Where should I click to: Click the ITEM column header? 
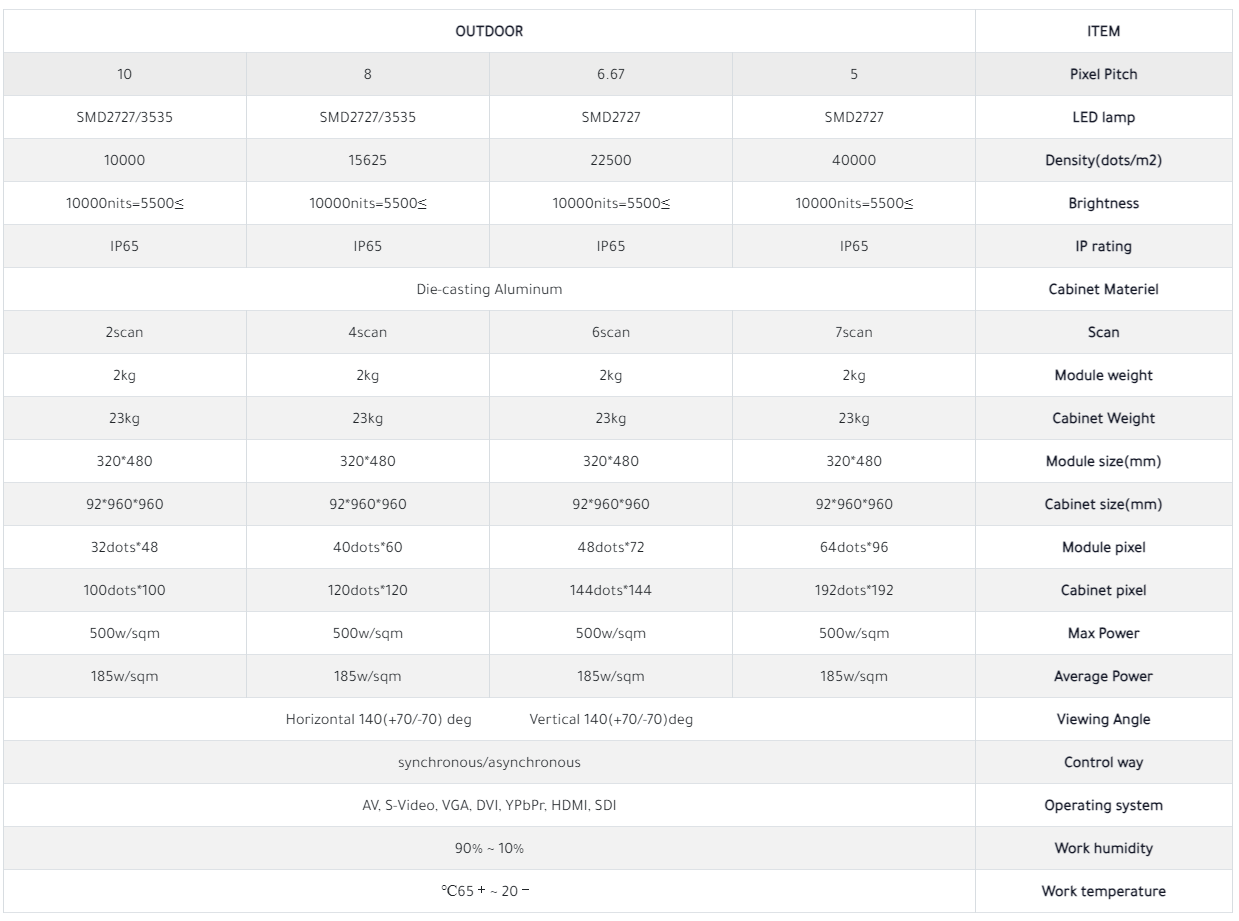pos(1103,31)
